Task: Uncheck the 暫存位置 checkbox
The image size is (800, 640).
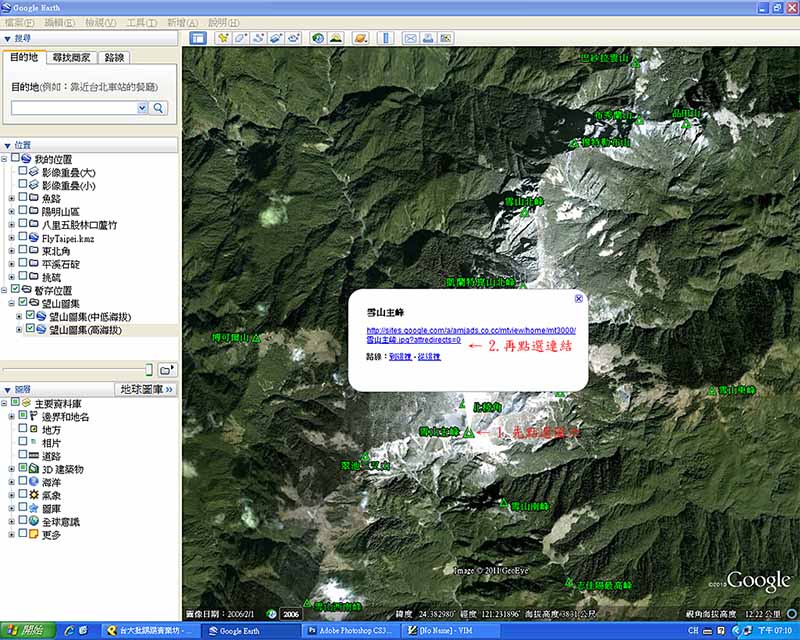Action: pos(15,289)
